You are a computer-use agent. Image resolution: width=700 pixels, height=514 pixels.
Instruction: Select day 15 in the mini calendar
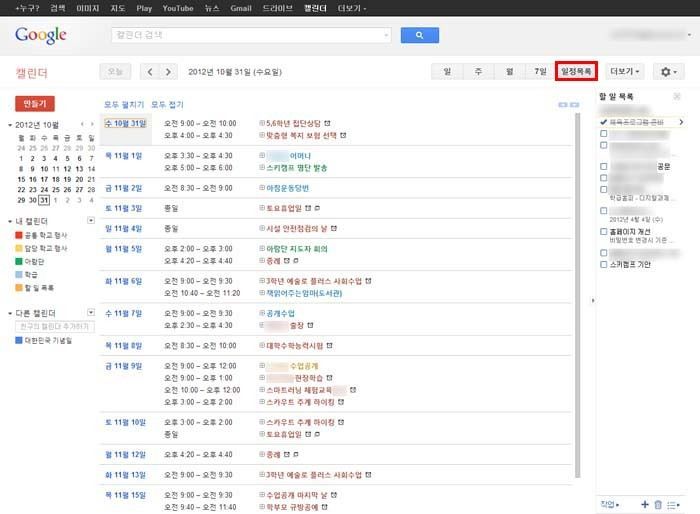coord(21,179)
